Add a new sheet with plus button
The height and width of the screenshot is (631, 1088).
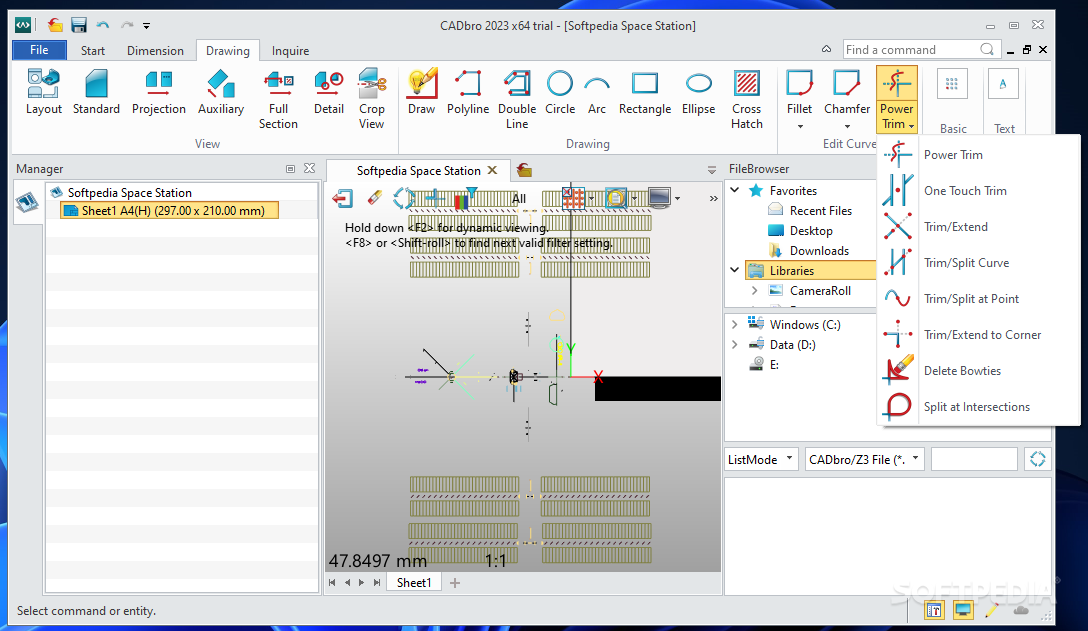[x=454, y=582]
